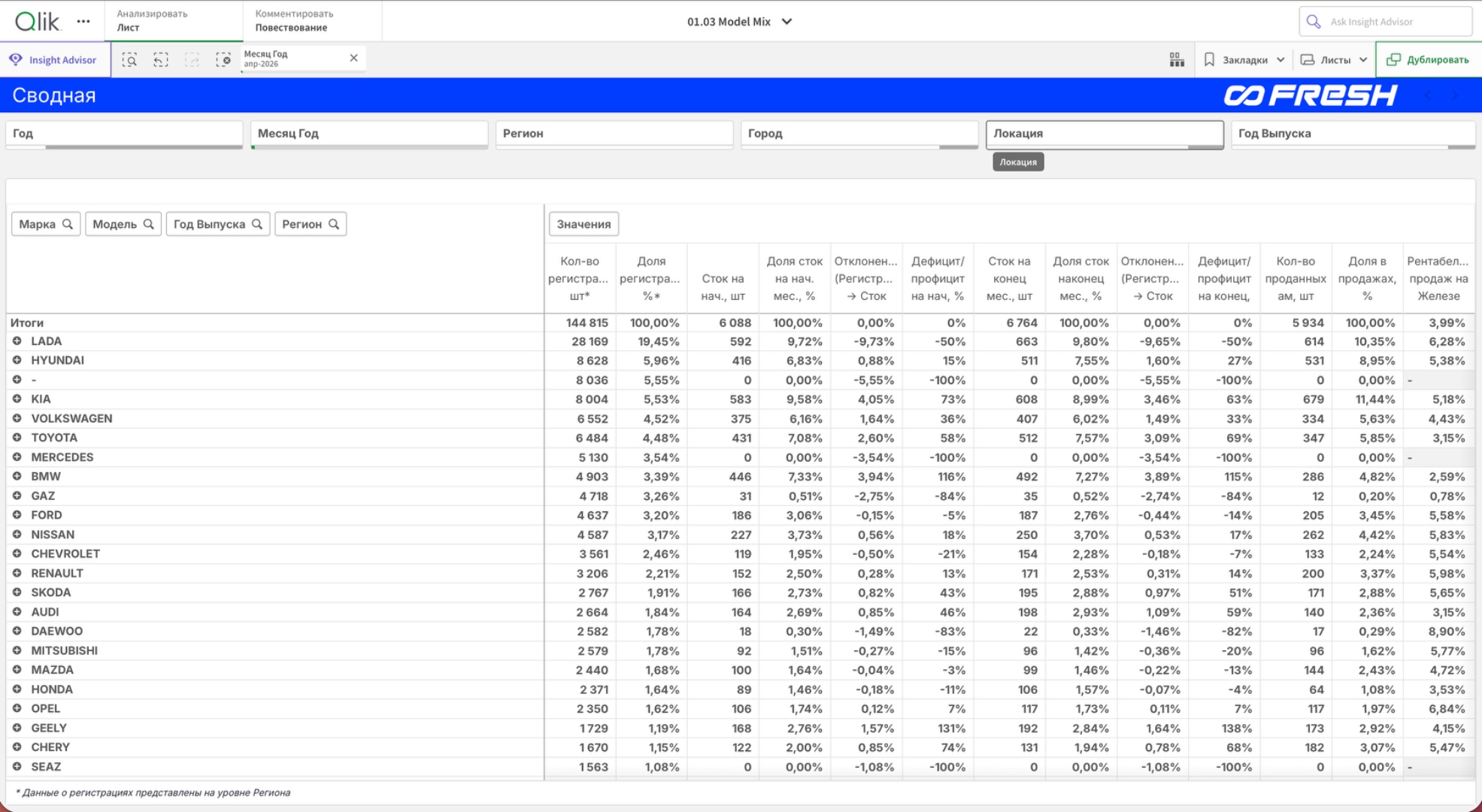Click the Дублировать button

[1428, 60]
